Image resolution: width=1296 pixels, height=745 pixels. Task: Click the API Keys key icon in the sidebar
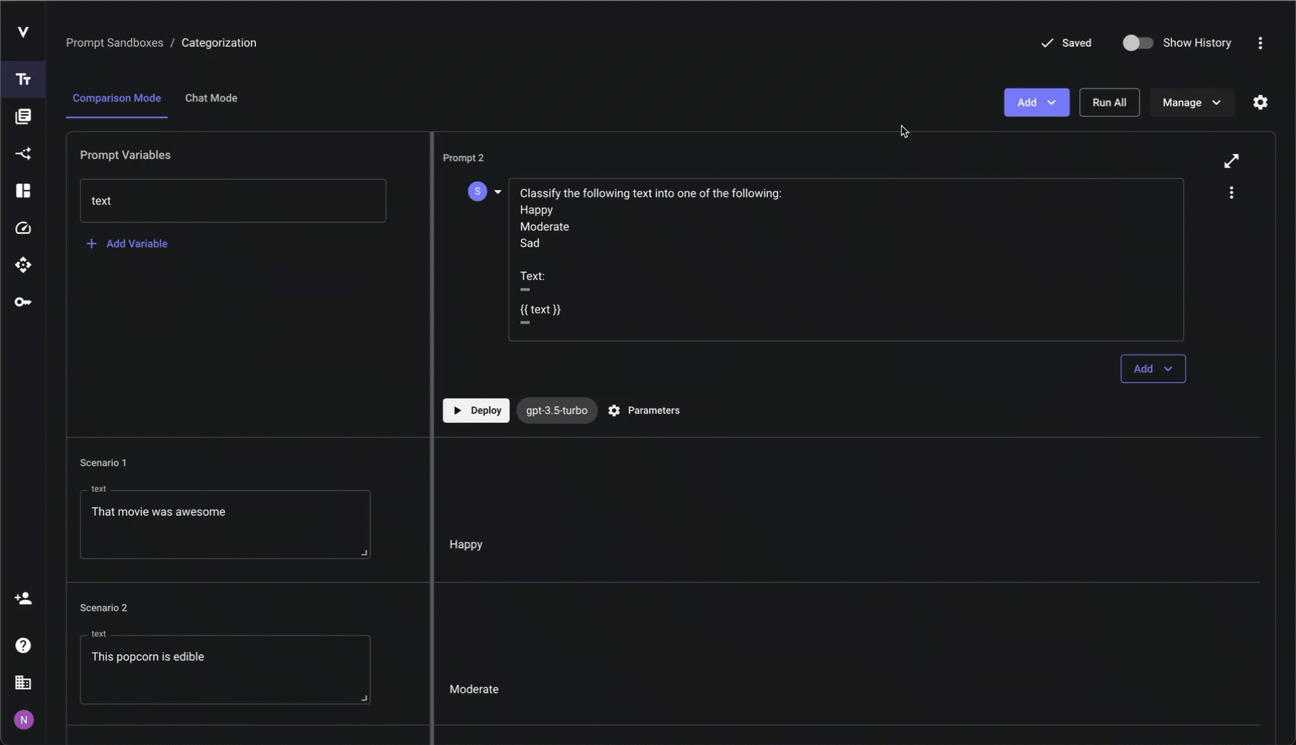(x=22, y=301)
